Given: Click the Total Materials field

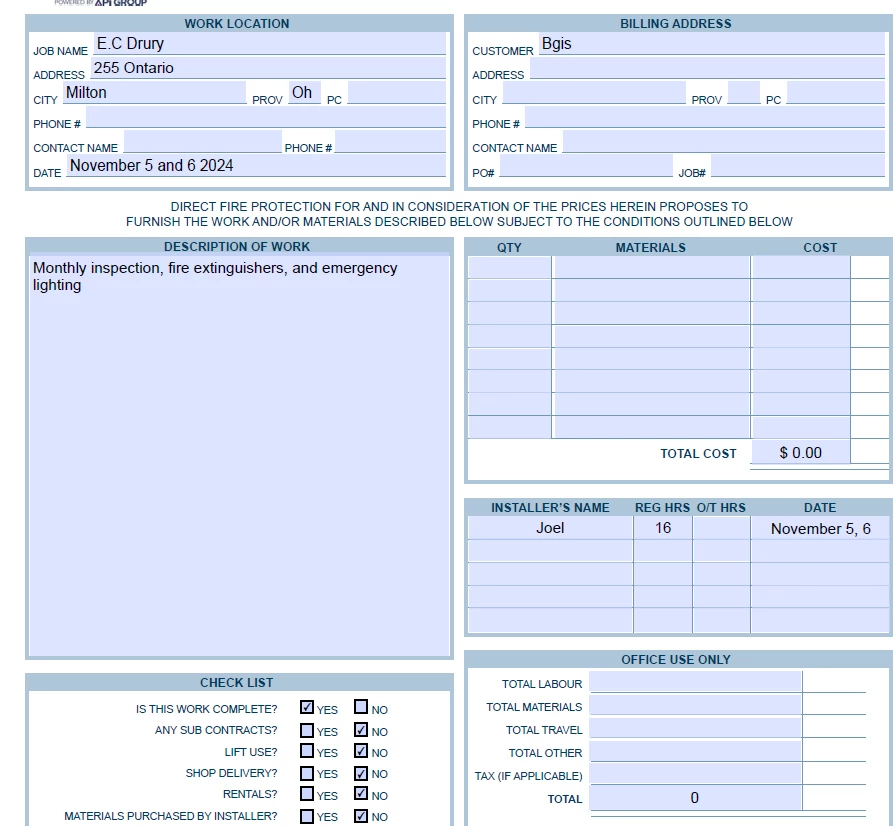Looking at the screenshot, I should point(696,705).
